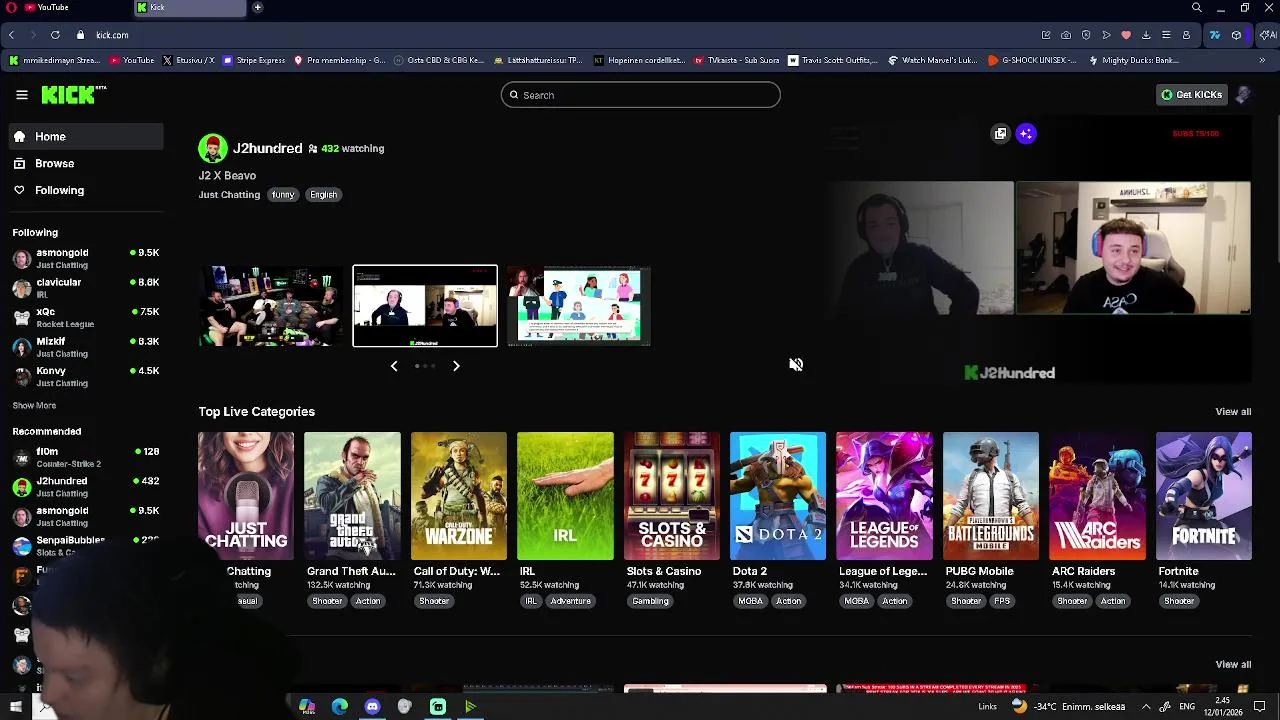Open League of Legends category card
This screenshot has height=720, width=1280.
click(884, 496)
